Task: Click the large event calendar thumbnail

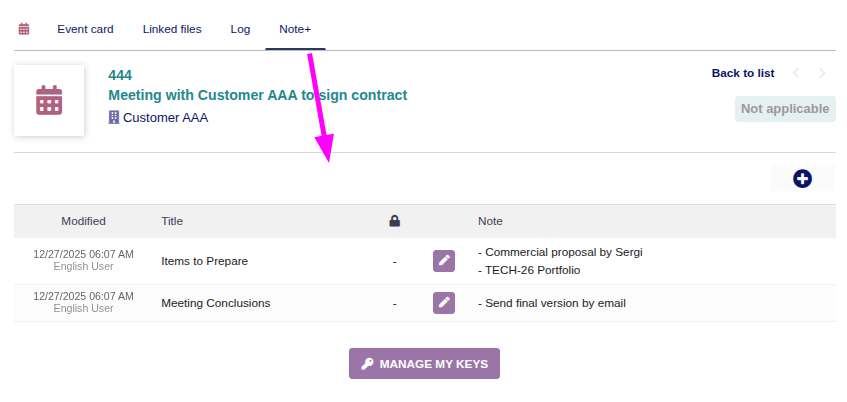Action: click(x=49, y=100)
